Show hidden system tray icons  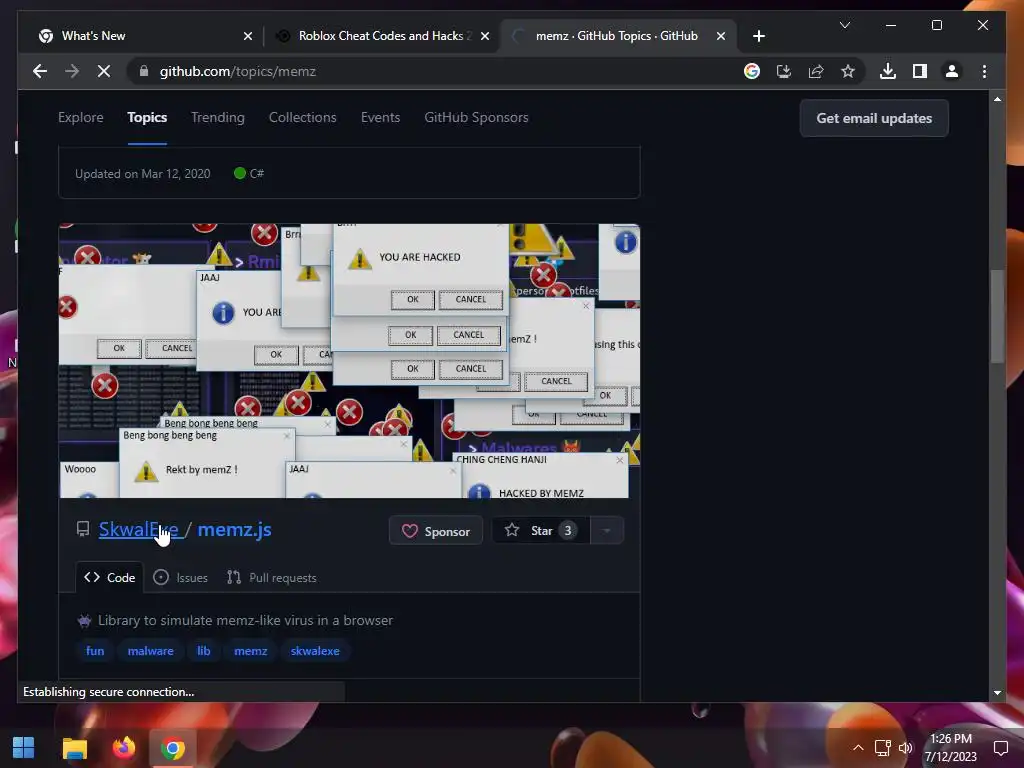858,748
